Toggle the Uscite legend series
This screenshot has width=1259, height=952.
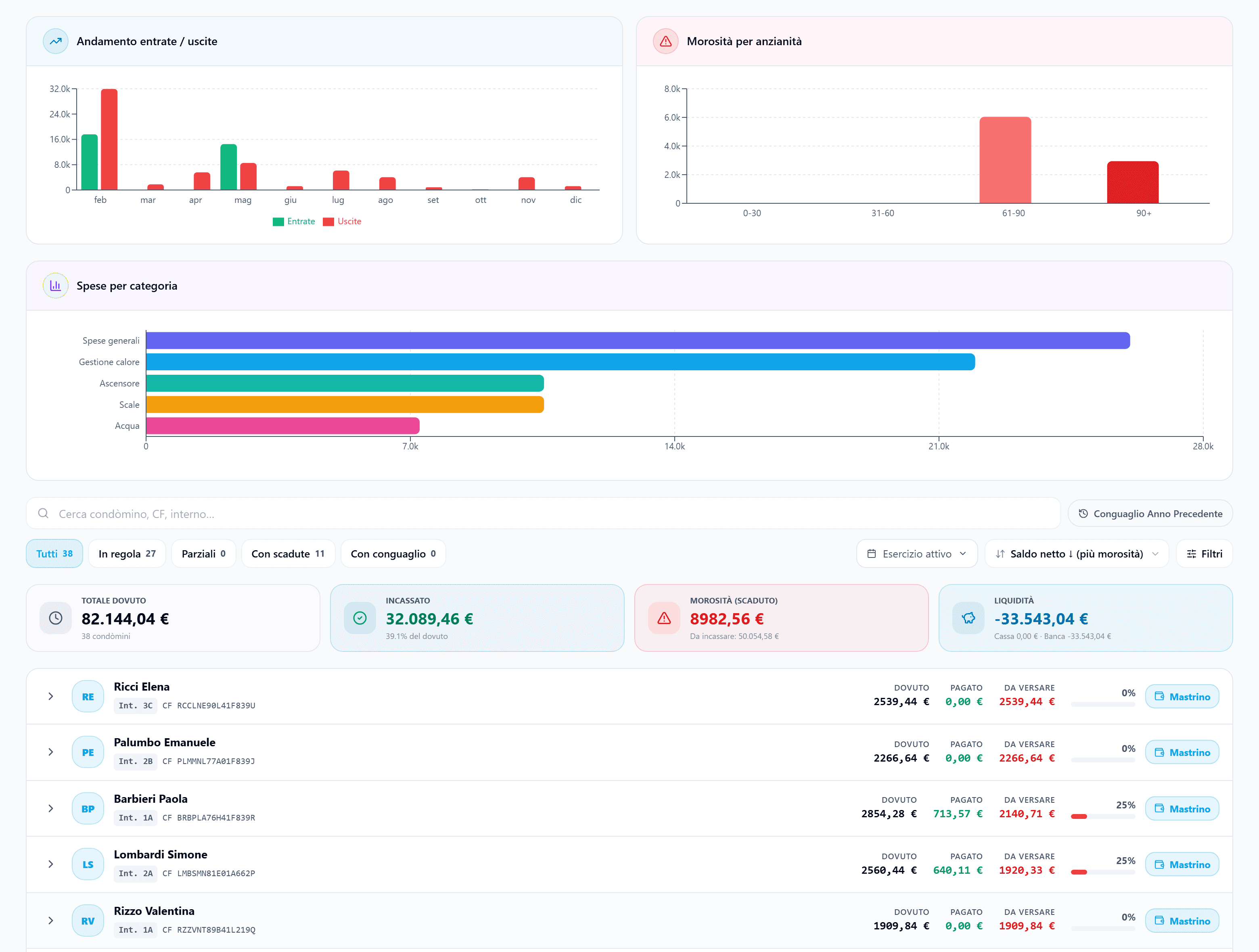pyautogui.click(x=342, y=221)
